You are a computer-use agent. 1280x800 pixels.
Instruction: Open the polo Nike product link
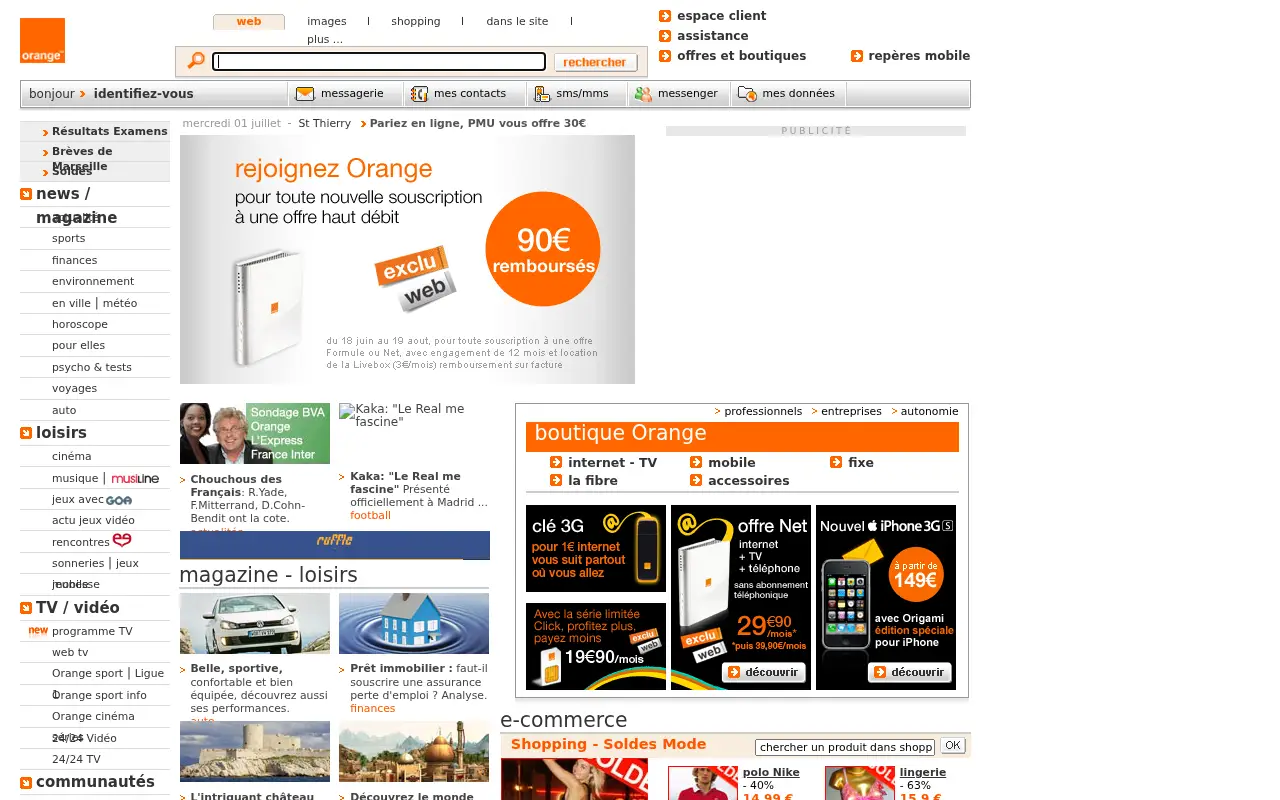771,772
